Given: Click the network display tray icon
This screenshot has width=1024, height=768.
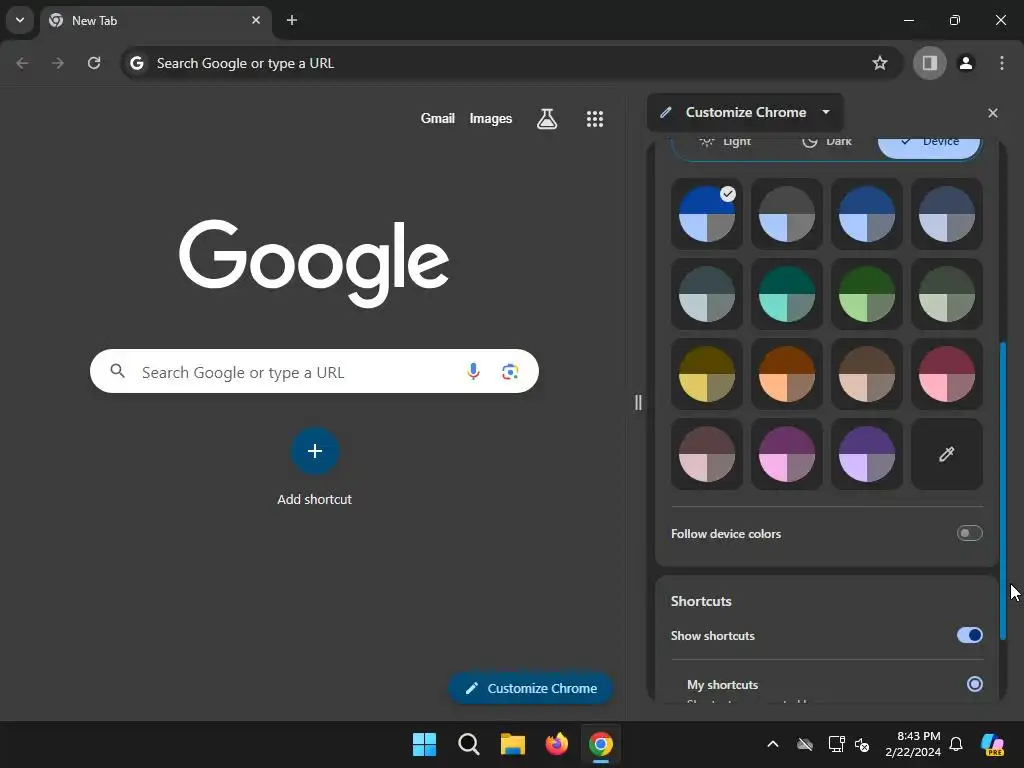Looking at the screenshot, I should pyautogui.click(x=836, y=744).
